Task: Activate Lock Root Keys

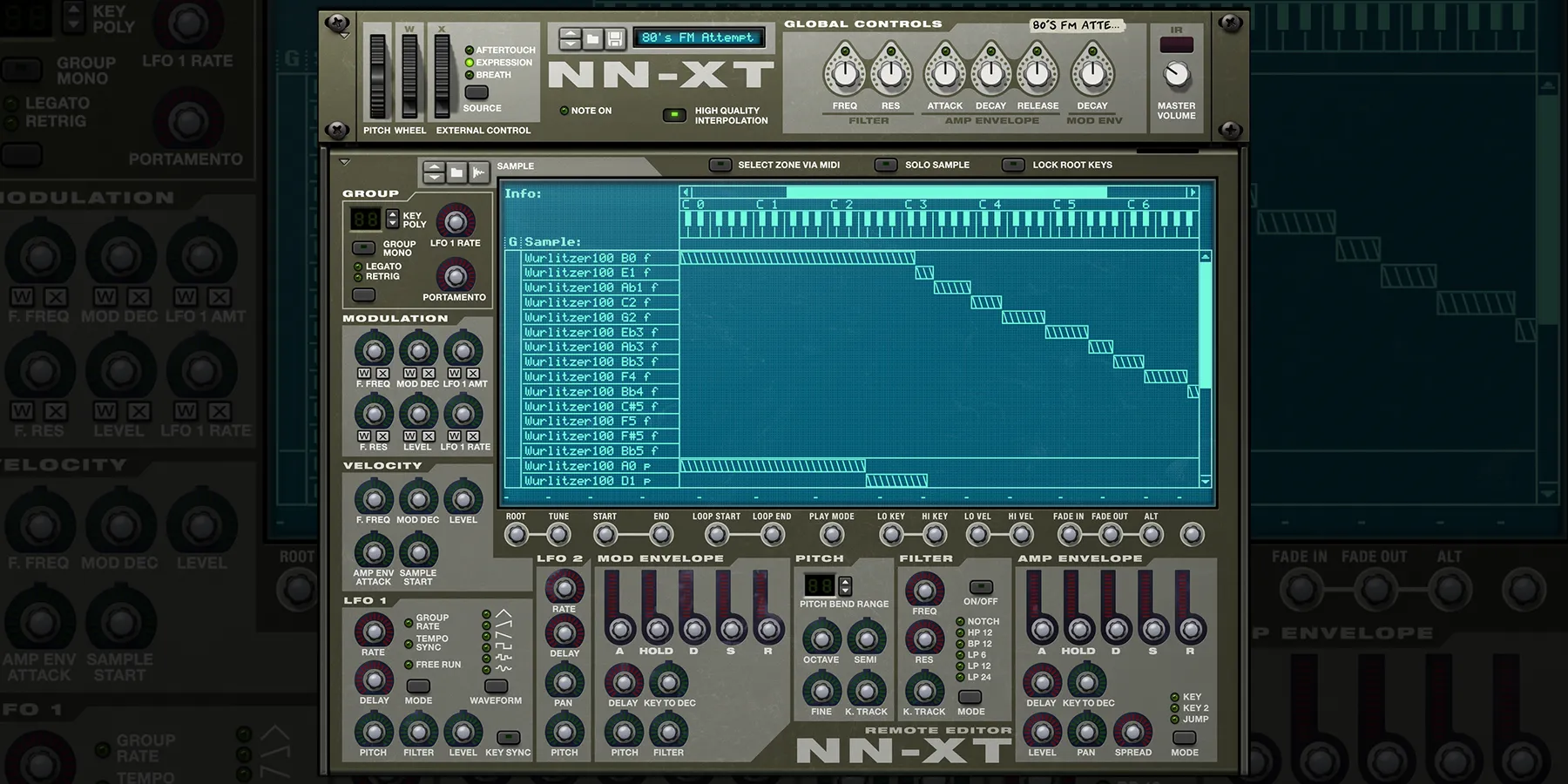Action: click(x=1013, y=165)
